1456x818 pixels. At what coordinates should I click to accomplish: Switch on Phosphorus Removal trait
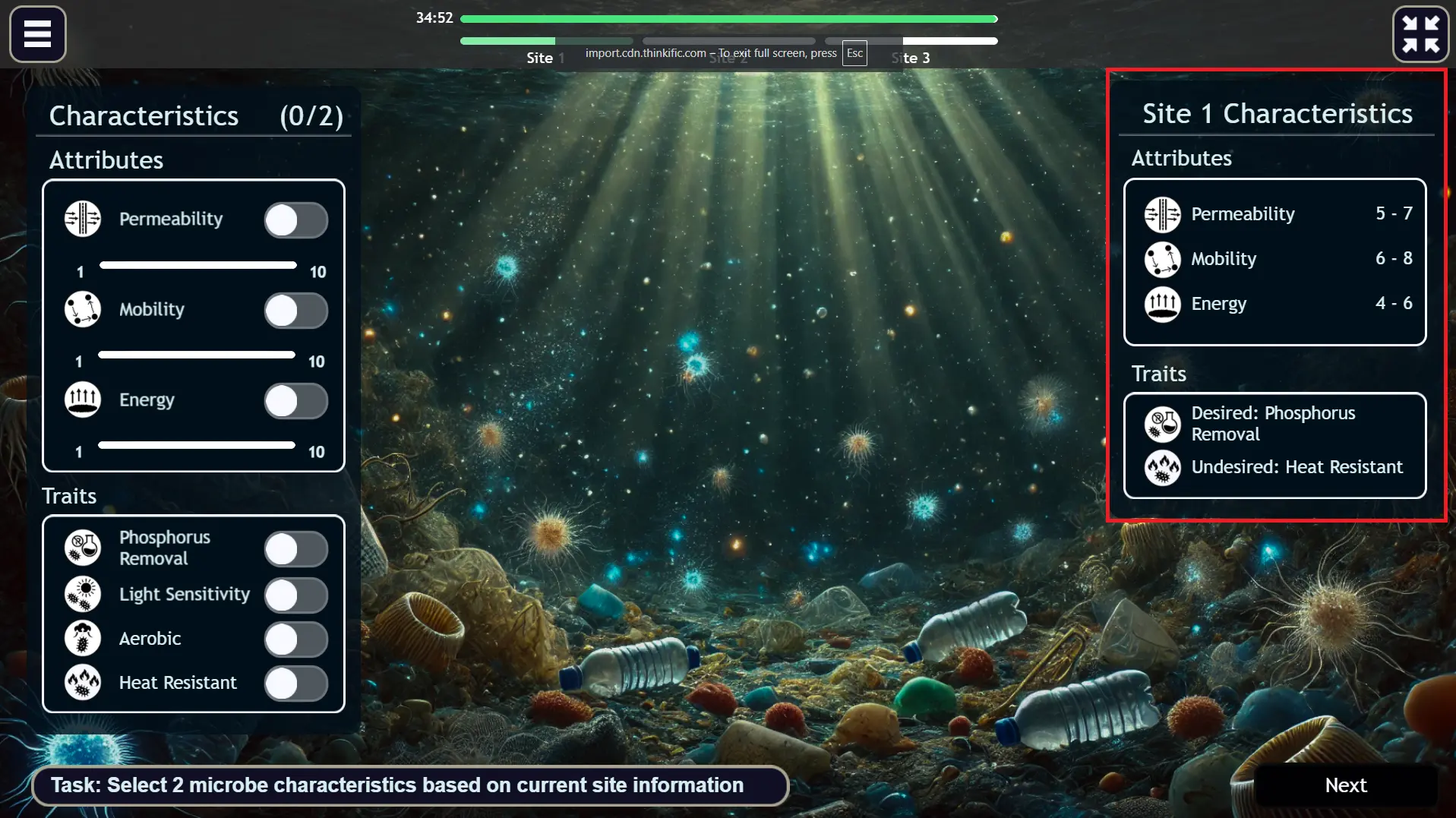click(x=296, y=549)
